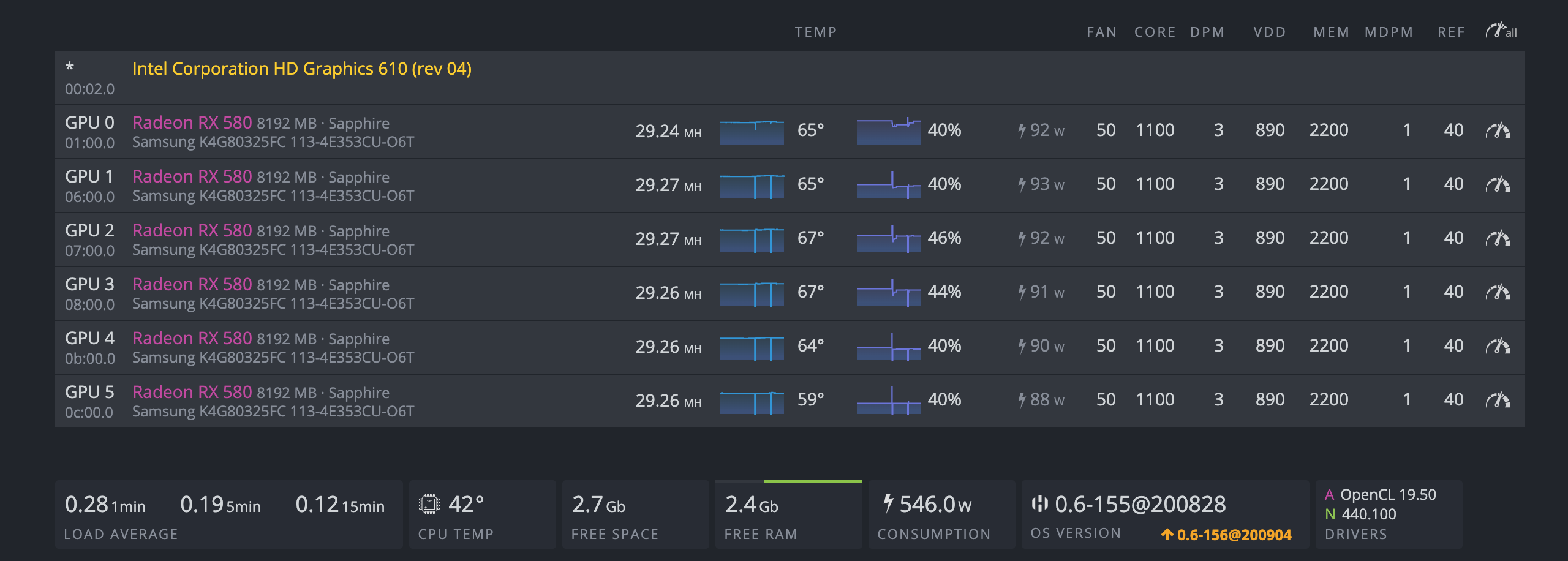Screen dimensions: 1568x561
Task: Open GPU 2 overclock tuning icon
Action: coord(1498,238)
